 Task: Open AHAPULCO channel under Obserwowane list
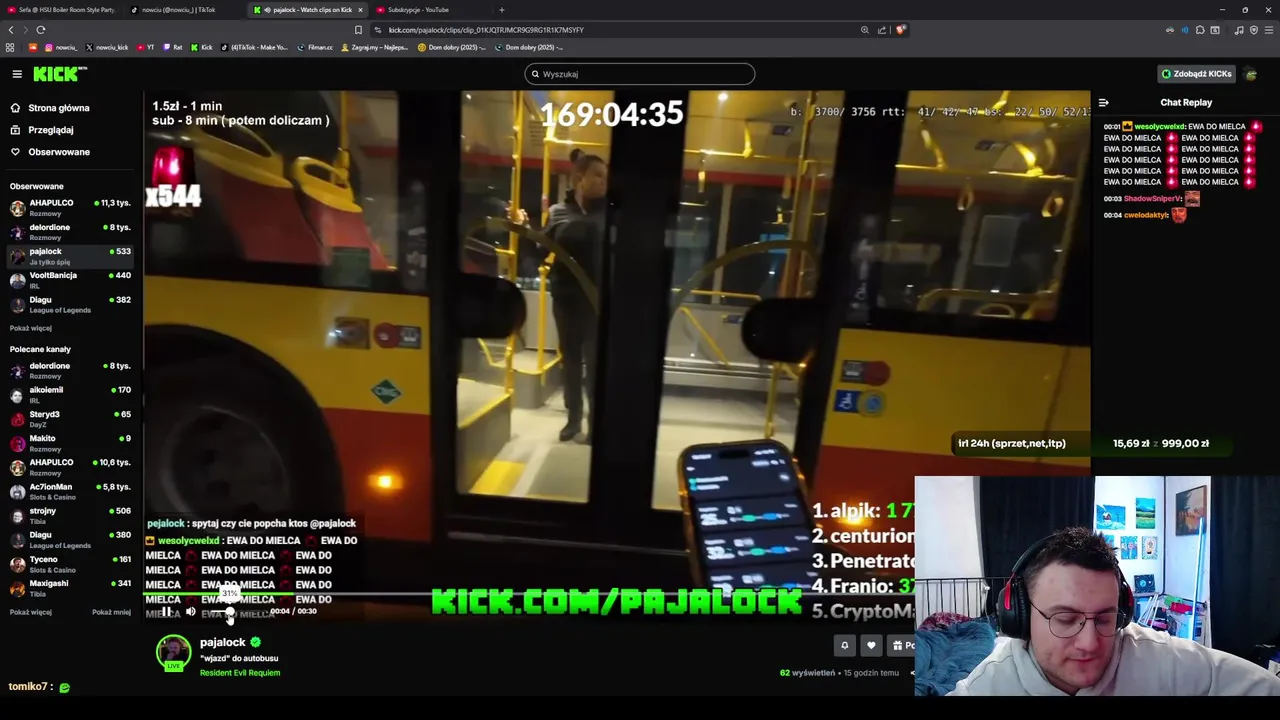click(70, 207)
